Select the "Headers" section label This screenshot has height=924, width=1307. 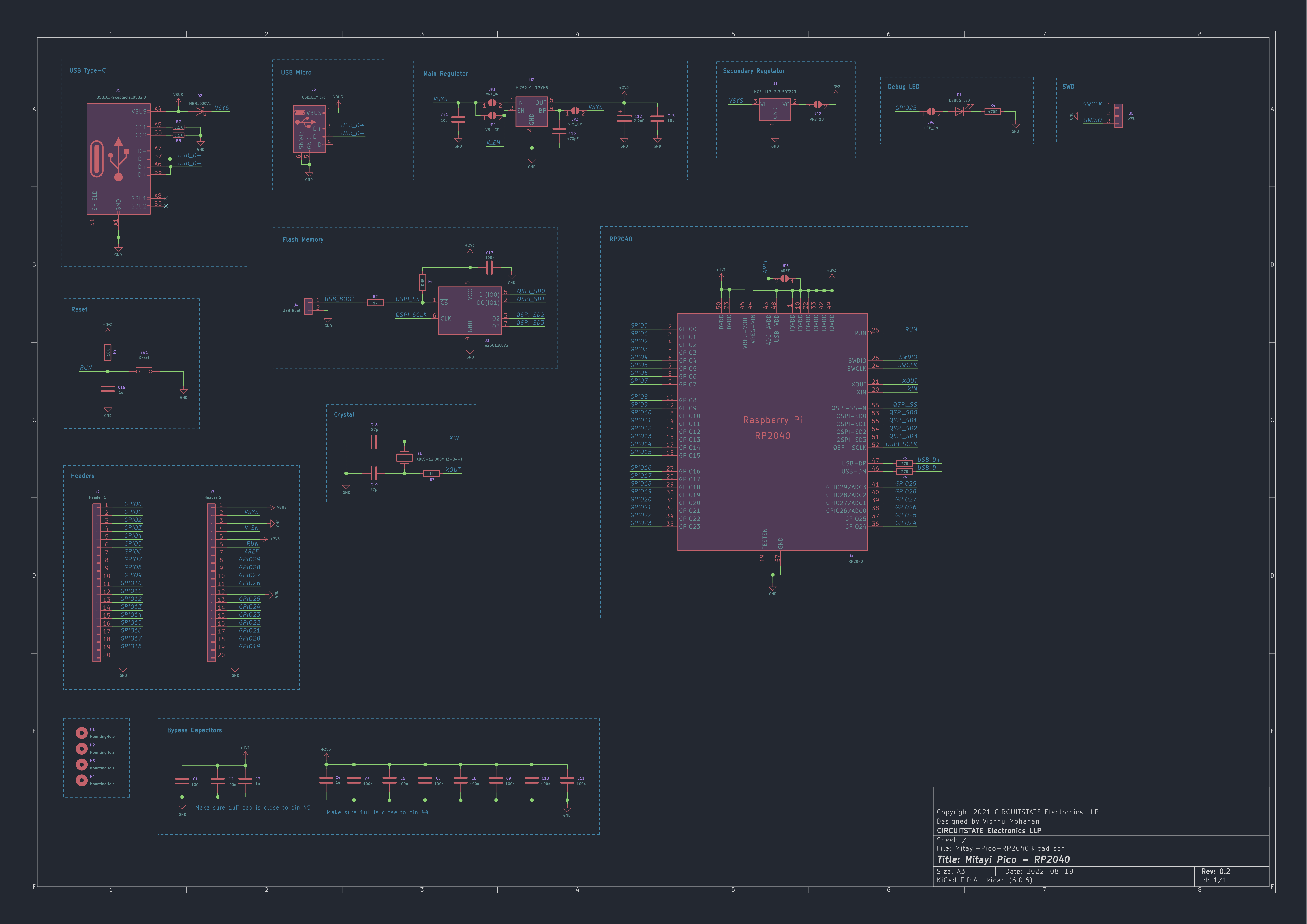coord(82,476)
